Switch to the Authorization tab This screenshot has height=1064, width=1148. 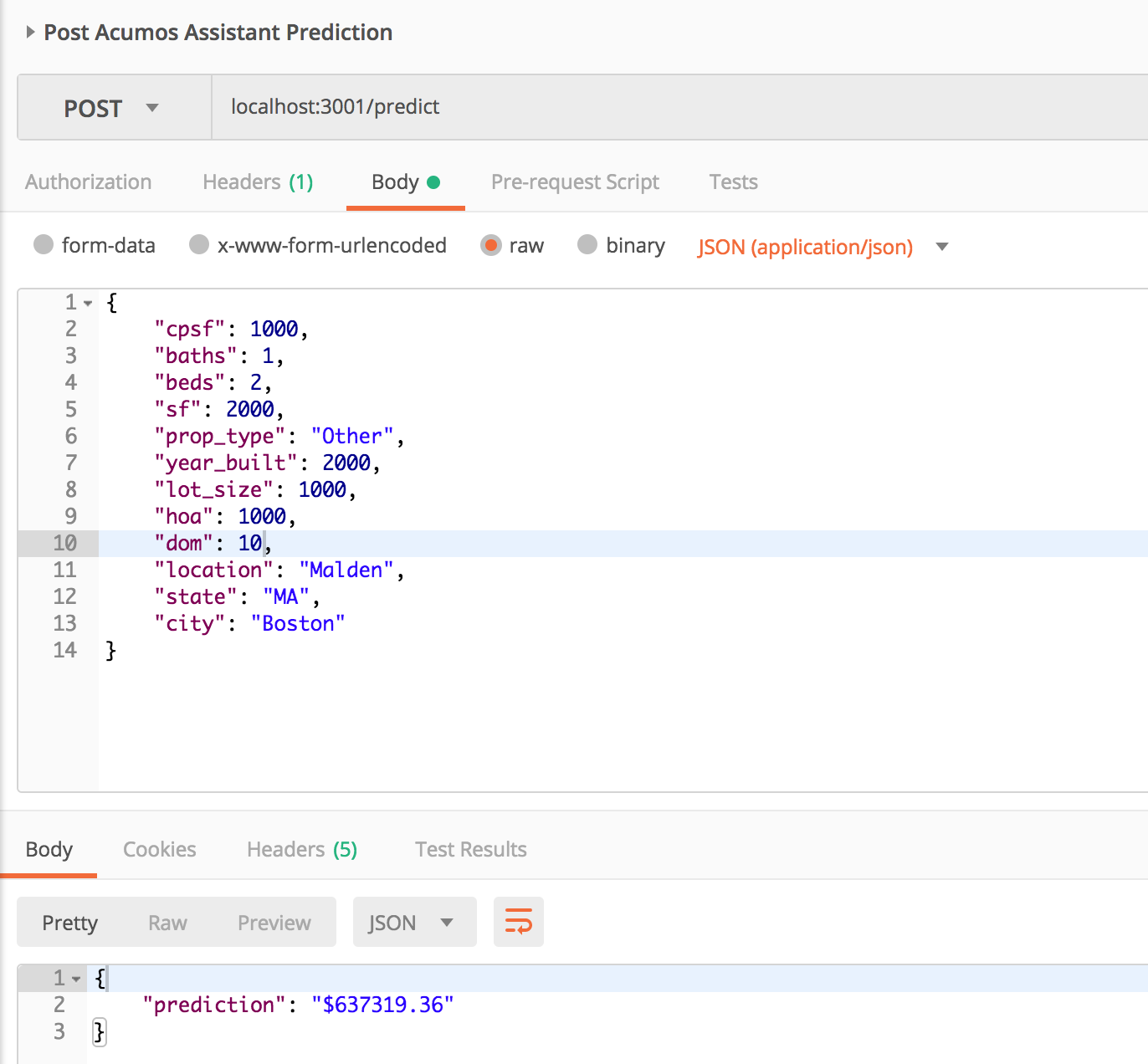(88, 182)
